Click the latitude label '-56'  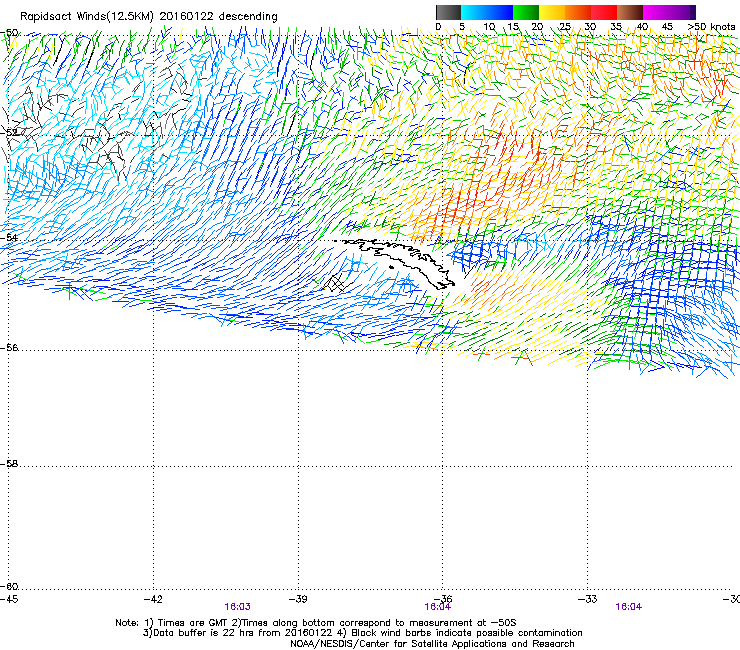9,347
